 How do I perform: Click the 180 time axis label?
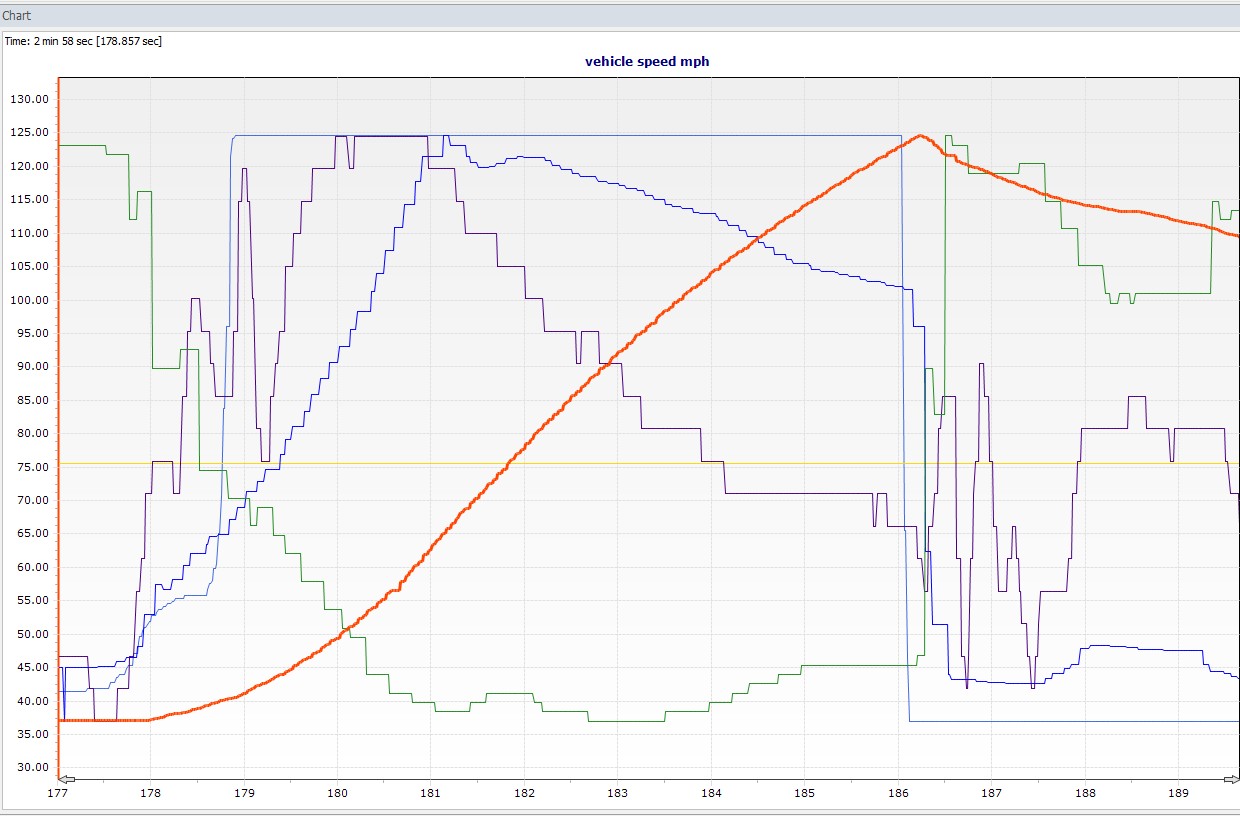point(337,794)
